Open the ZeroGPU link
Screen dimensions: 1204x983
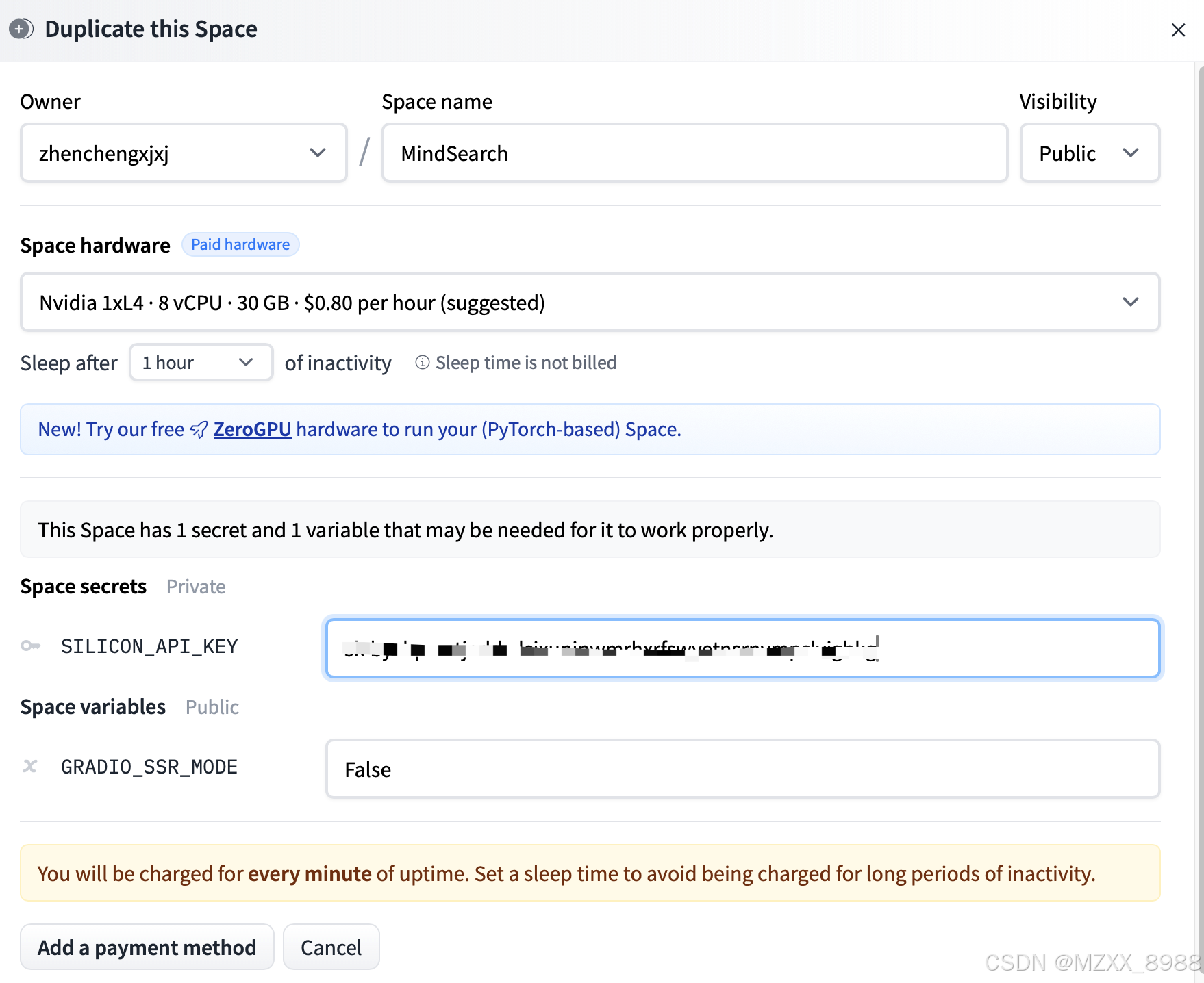point(252,429)
